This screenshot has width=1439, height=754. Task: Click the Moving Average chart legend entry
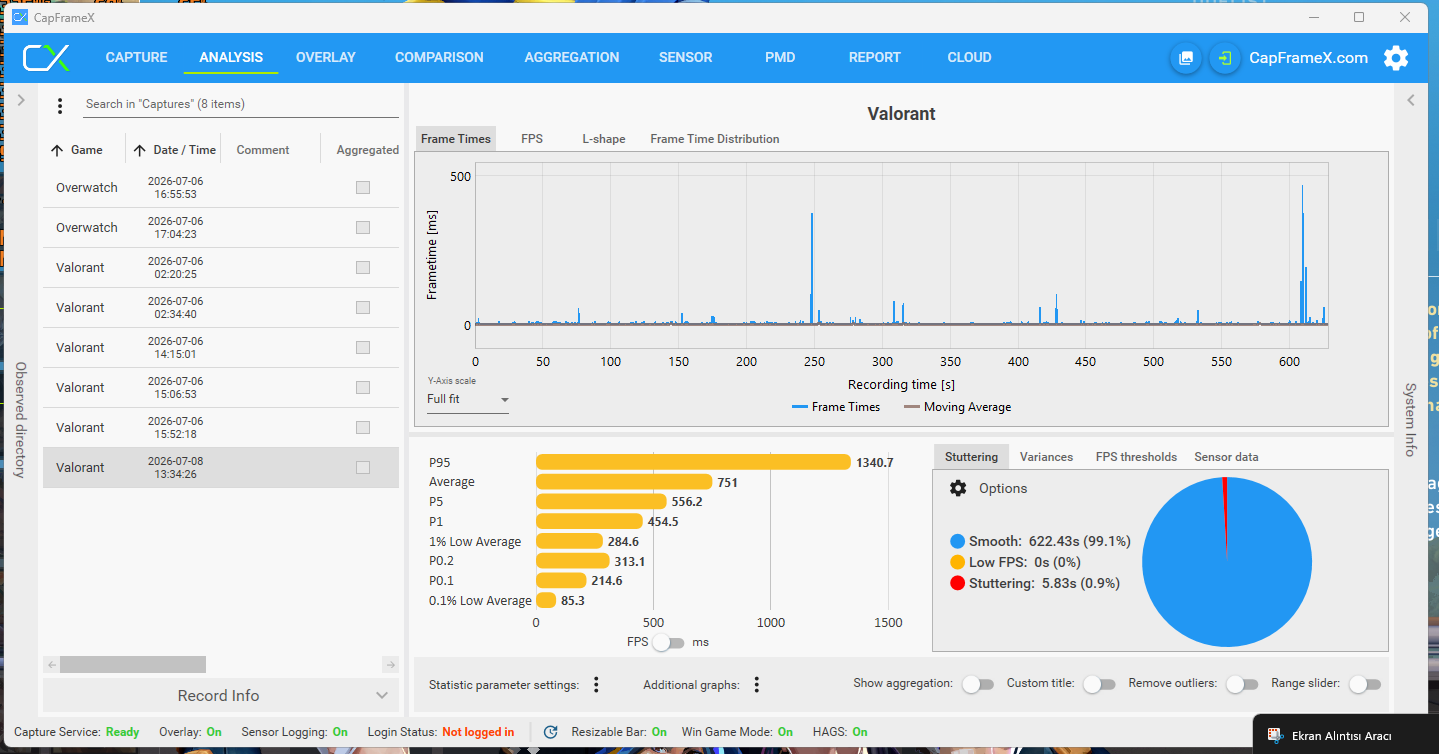point(957,407)
